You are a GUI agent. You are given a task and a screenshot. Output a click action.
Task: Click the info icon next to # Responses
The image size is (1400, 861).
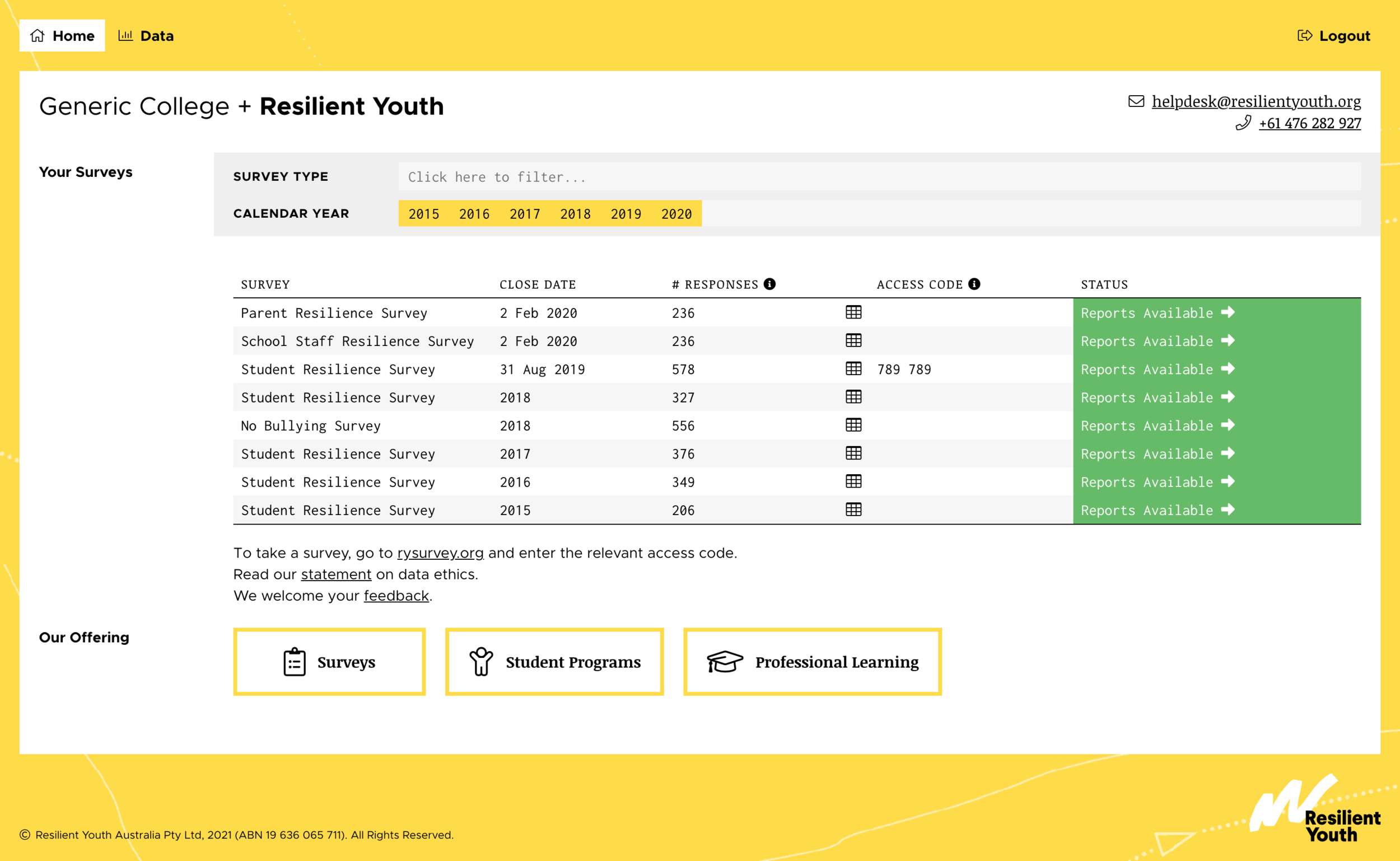click(769, 284)
